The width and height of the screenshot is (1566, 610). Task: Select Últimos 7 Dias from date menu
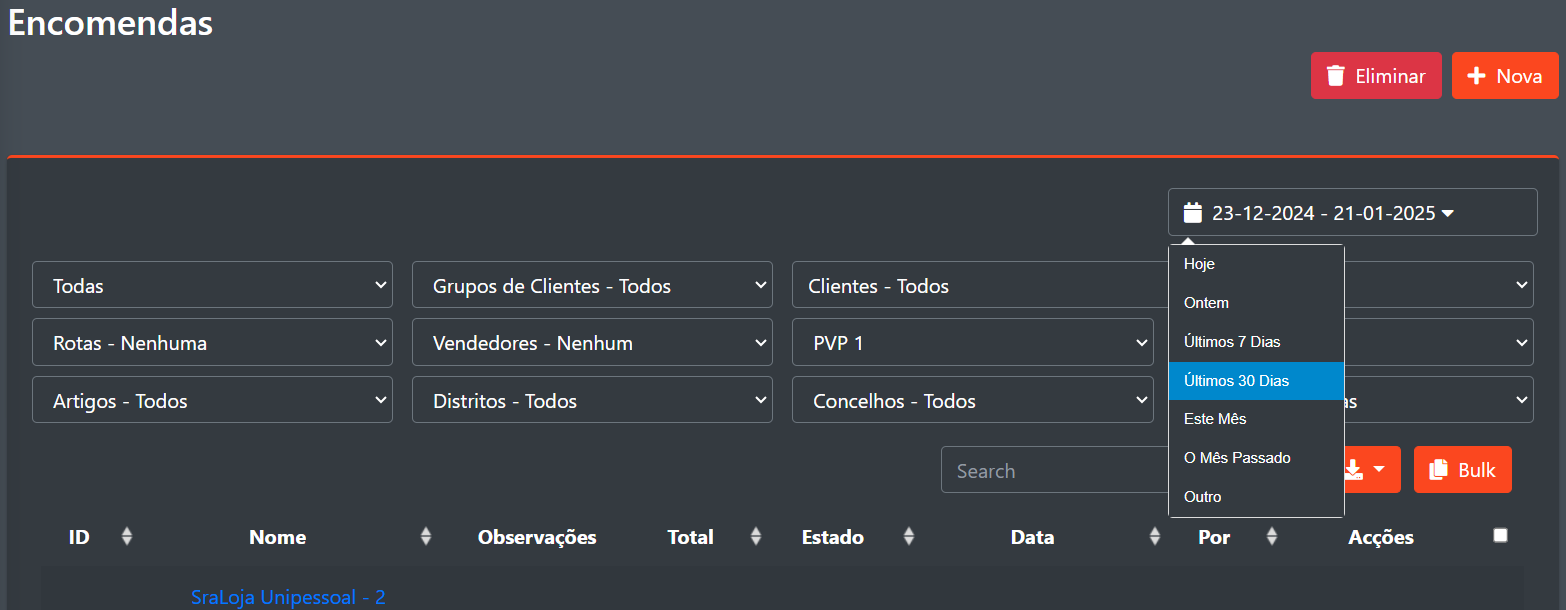pos(1232,342)
